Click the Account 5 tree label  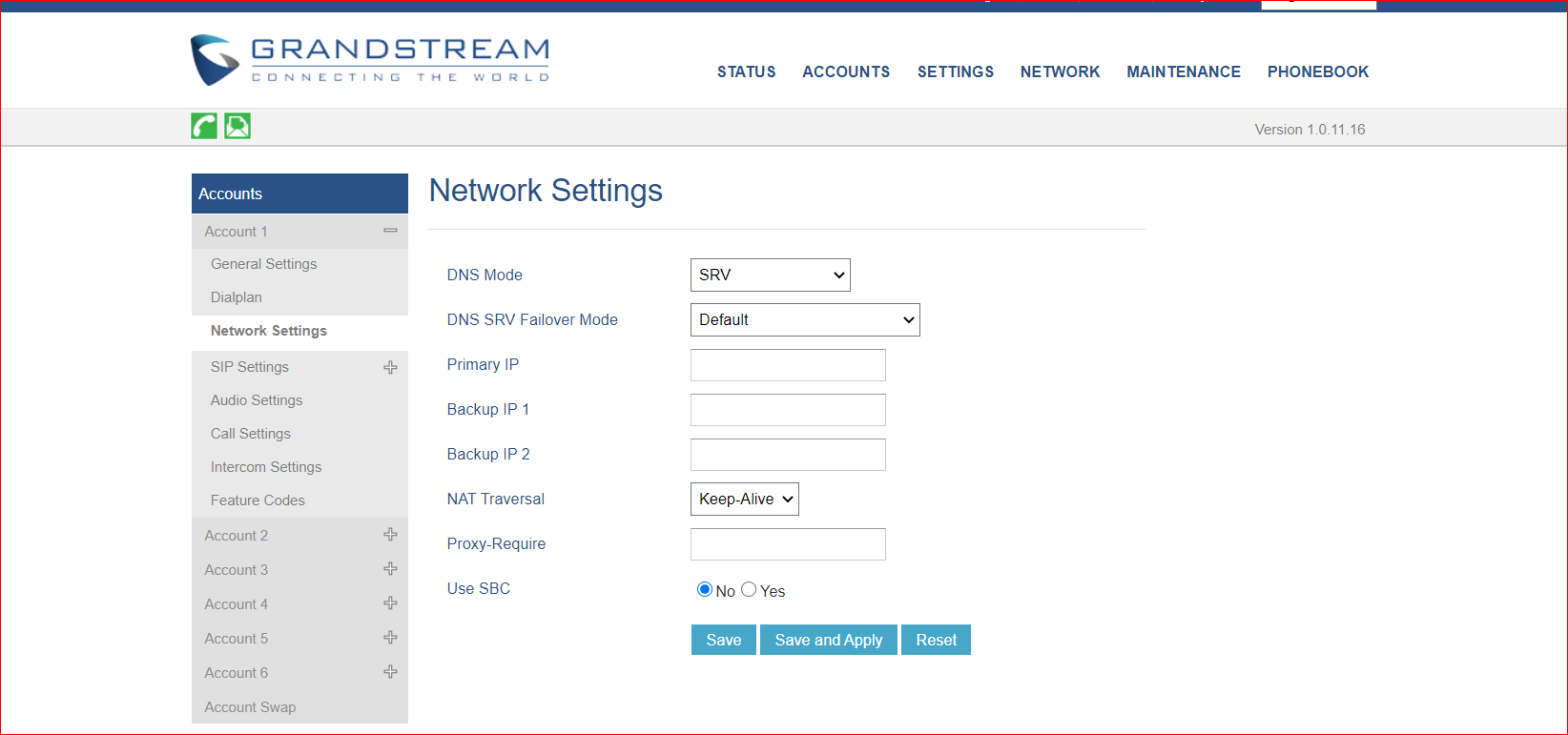(236, 639)
